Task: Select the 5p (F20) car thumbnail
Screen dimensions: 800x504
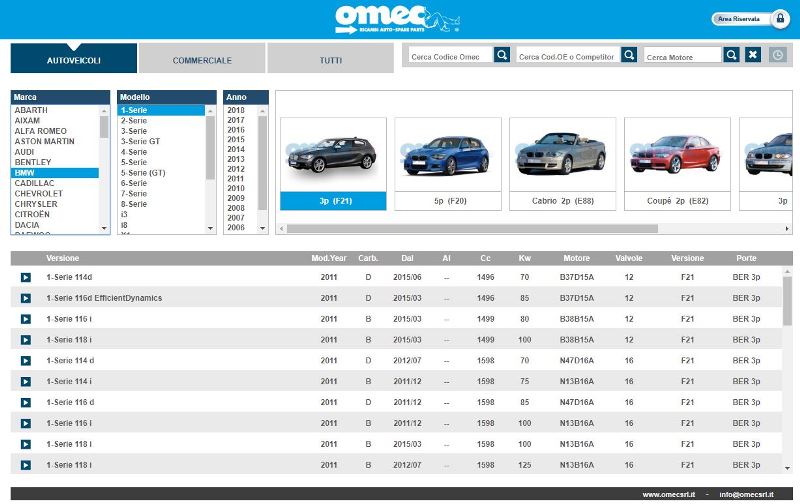Action: 448,164
